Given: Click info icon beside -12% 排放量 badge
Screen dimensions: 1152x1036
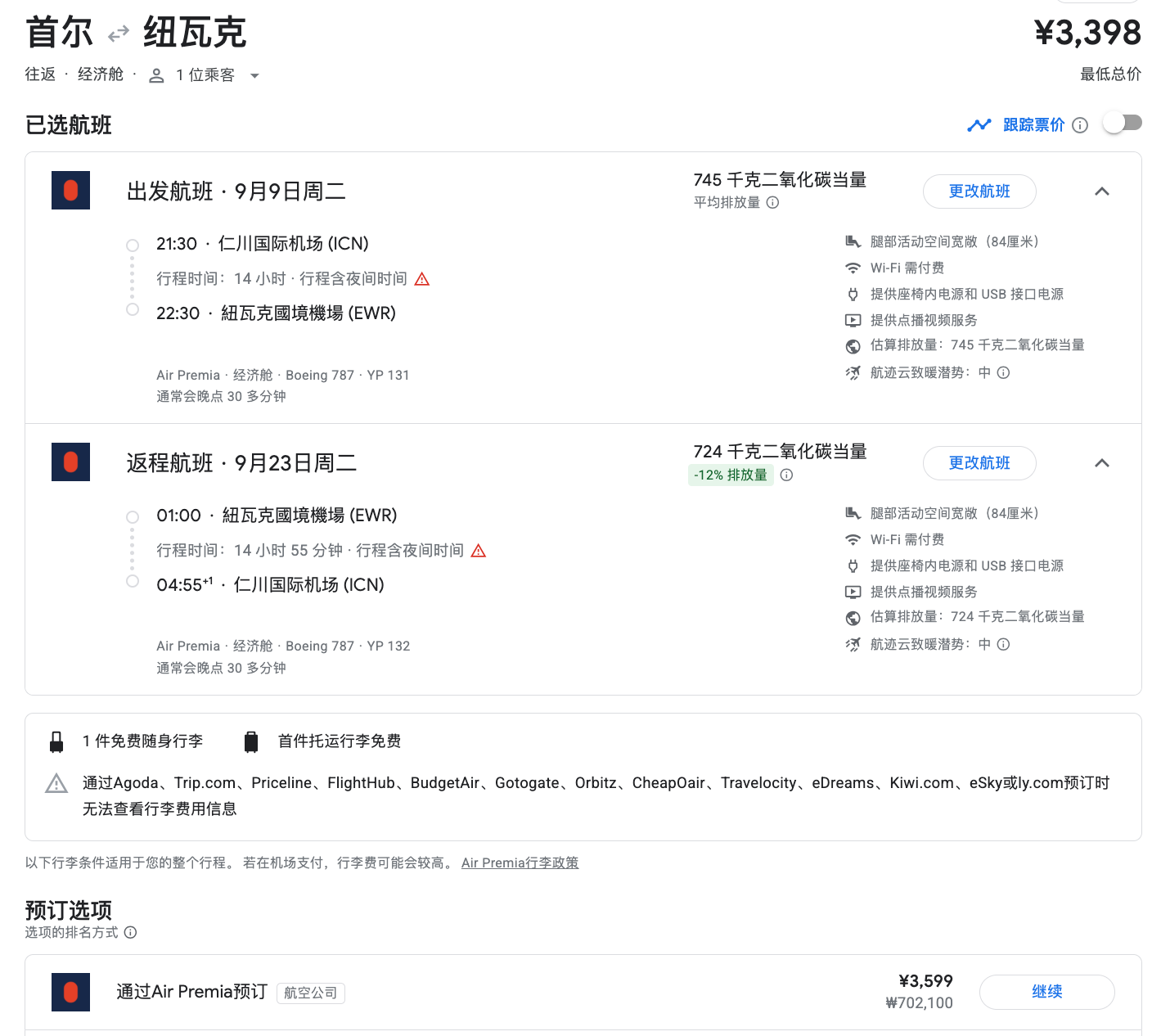Looking at the screenshot, I should tap(786, 475).
